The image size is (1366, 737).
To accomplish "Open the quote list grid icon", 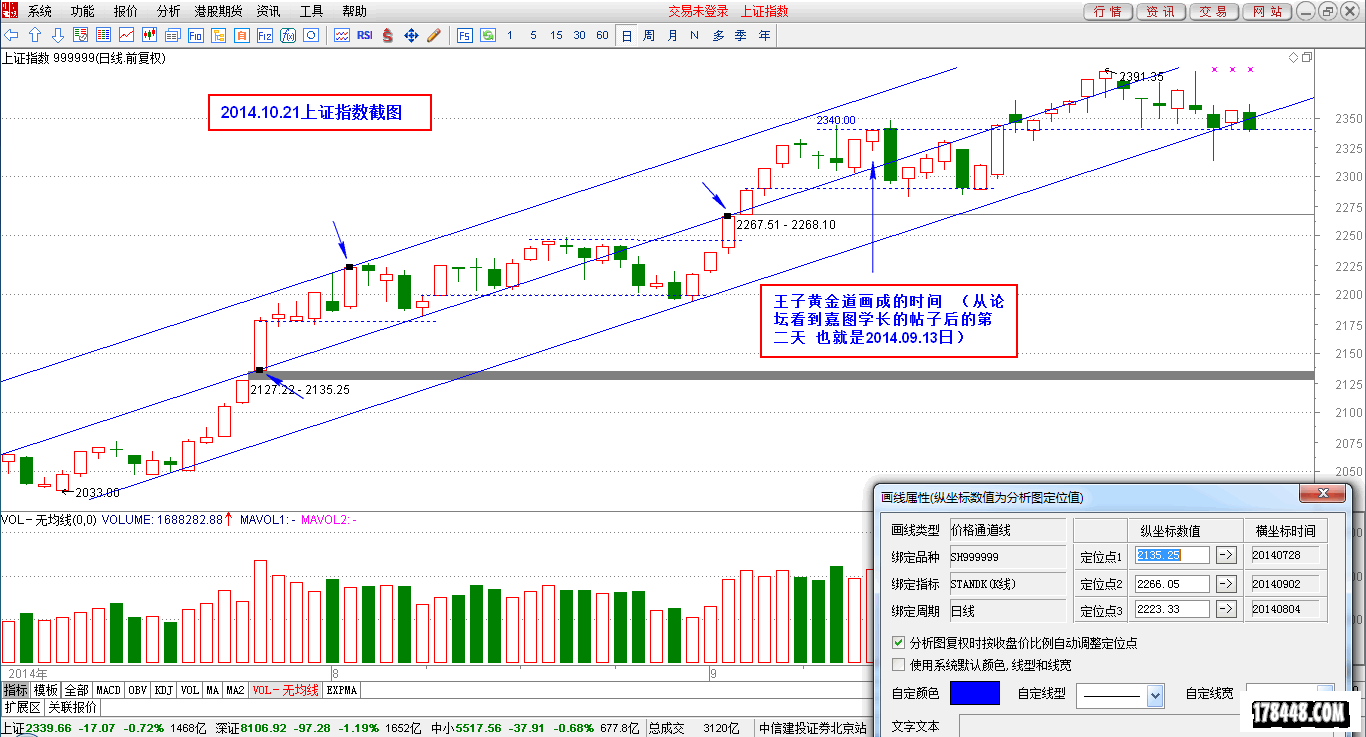I will 103,35.
